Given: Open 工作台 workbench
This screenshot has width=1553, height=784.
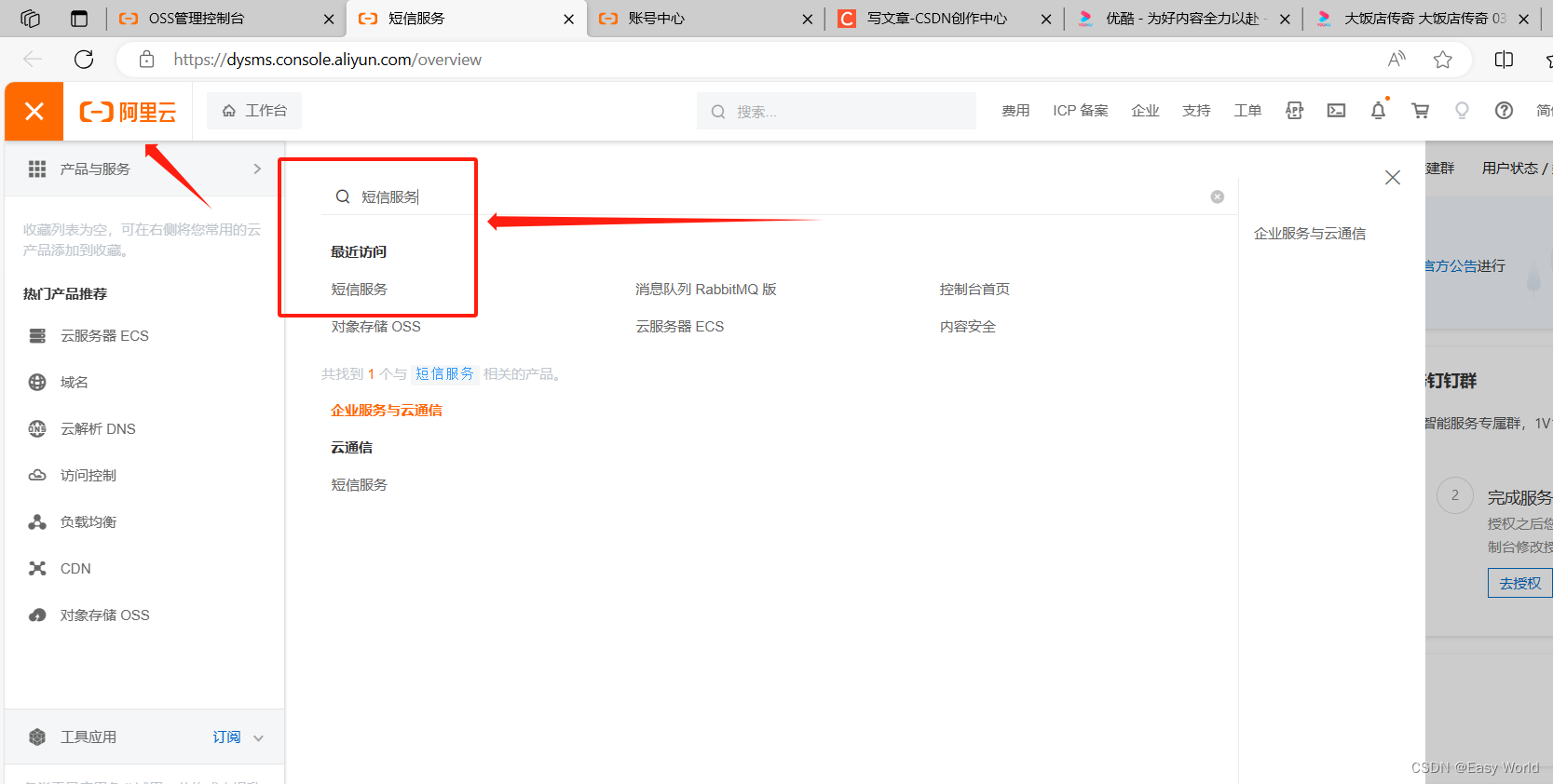Looking at the screenshot, I should [254, 111].
